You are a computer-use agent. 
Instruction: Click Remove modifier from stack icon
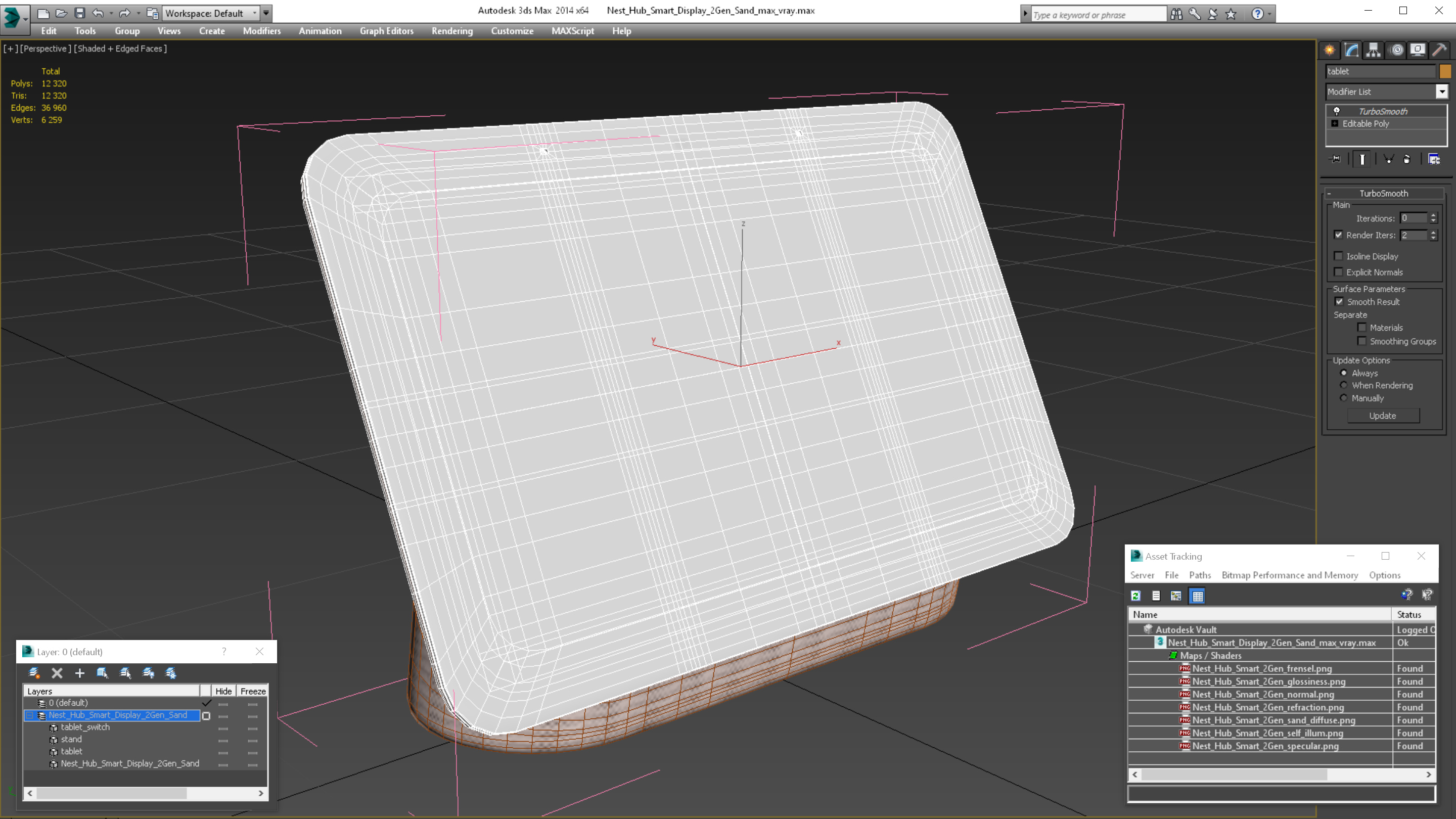[1407, 159]
